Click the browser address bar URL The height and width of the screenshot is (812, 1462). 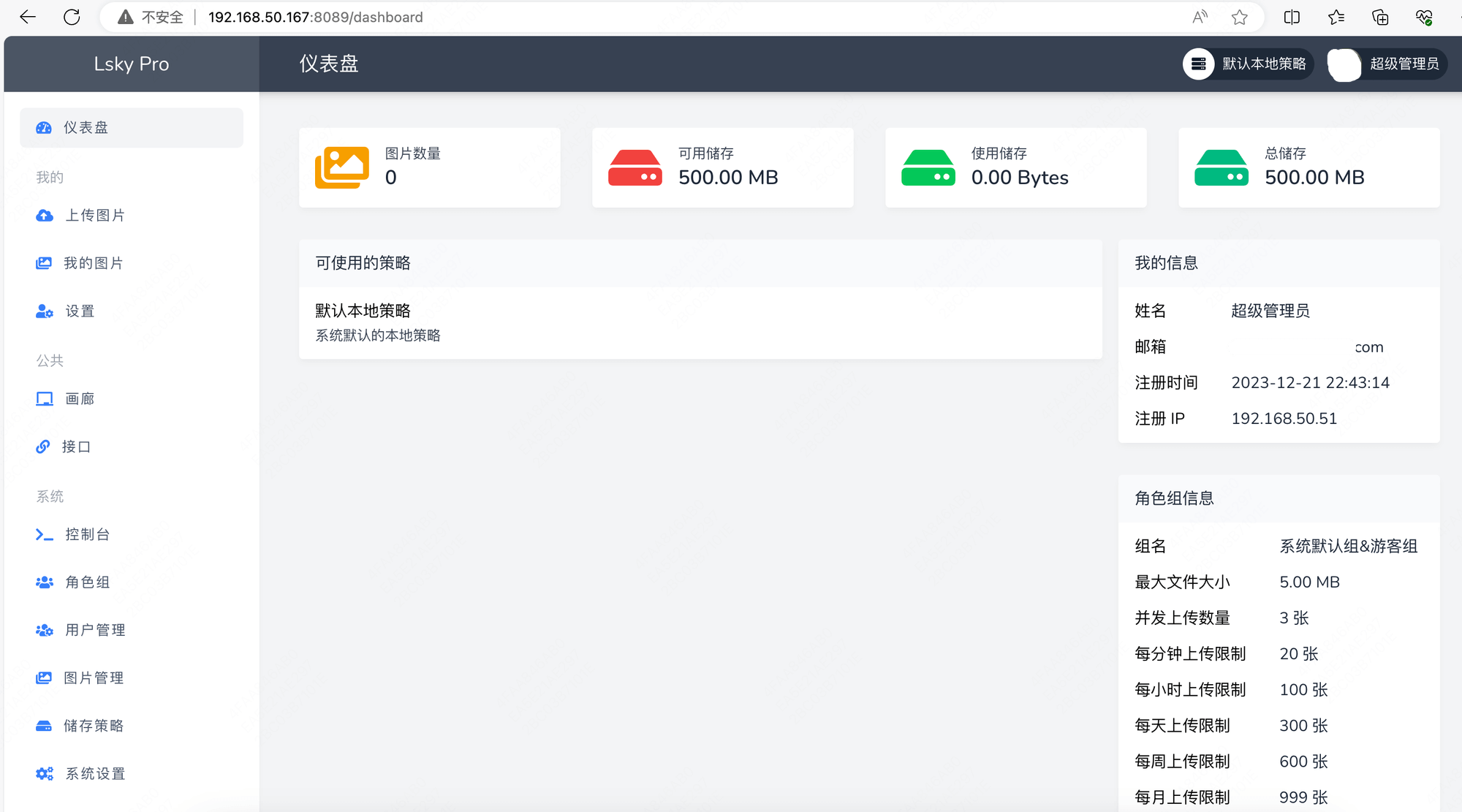(x=315, y=18)
